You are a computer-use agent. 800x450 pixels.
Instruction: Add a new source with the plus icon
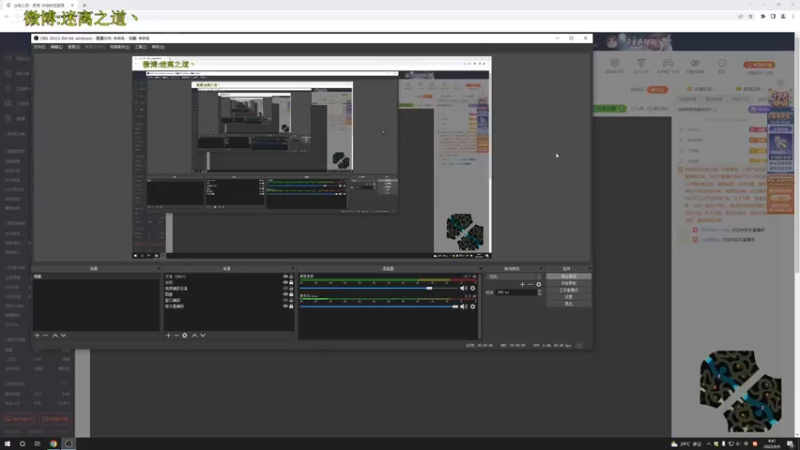click(x=168, y=335)
